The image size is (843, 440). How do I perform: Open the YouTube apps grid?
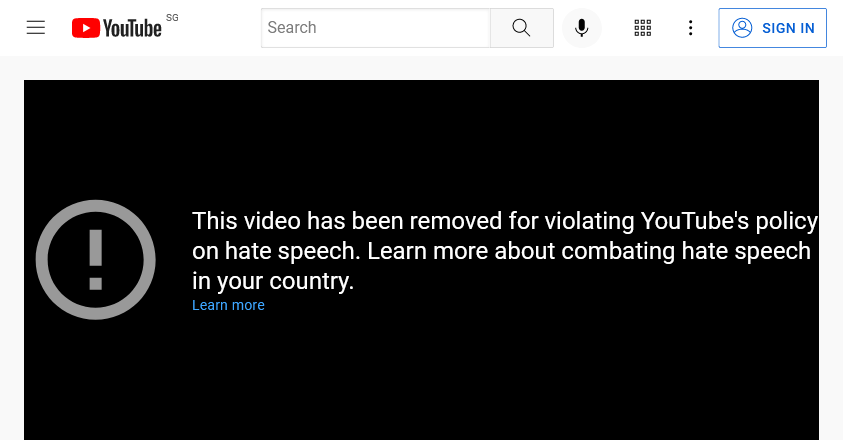pyautogui.click(x=642, y=27)
